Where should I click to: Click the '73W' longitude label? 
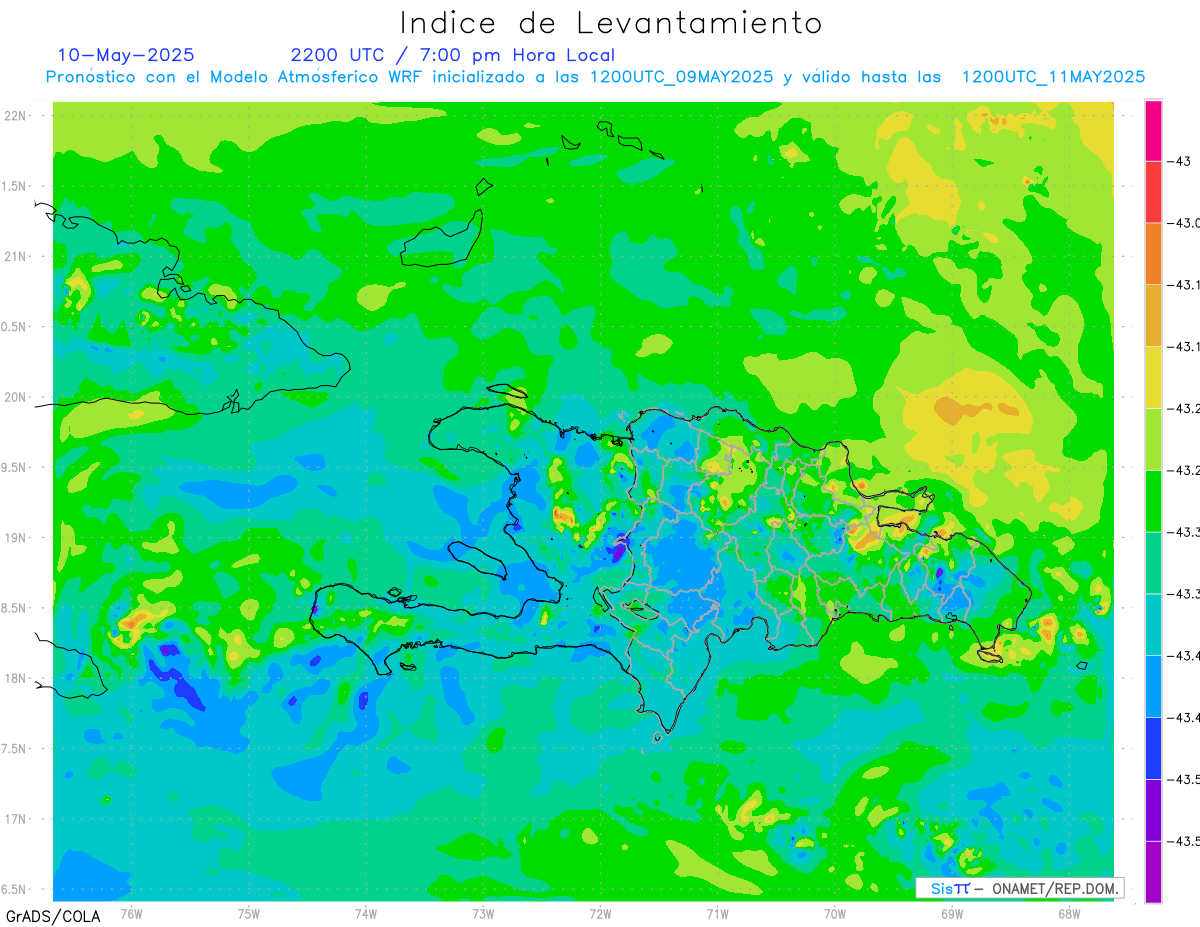[x=483, y=914]
